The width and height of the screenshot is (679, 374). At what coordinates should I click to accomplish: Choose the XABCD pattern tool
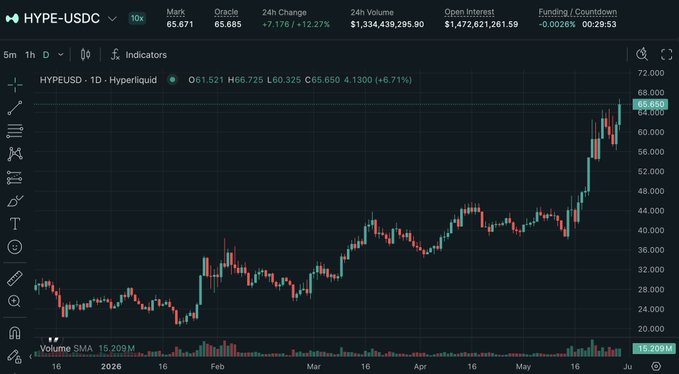click(x=15, y=154)
